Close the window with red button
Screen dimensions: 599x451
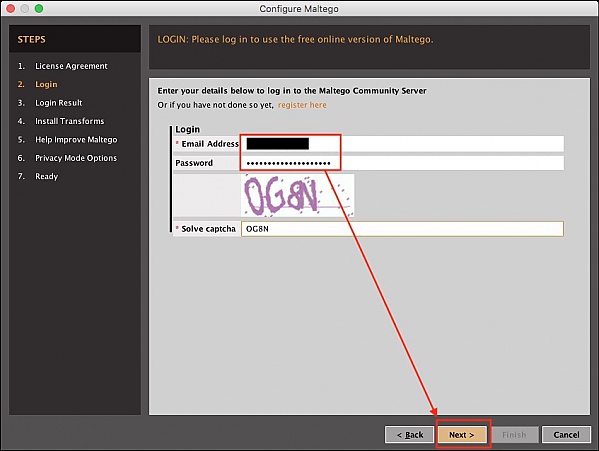point(11,8)
